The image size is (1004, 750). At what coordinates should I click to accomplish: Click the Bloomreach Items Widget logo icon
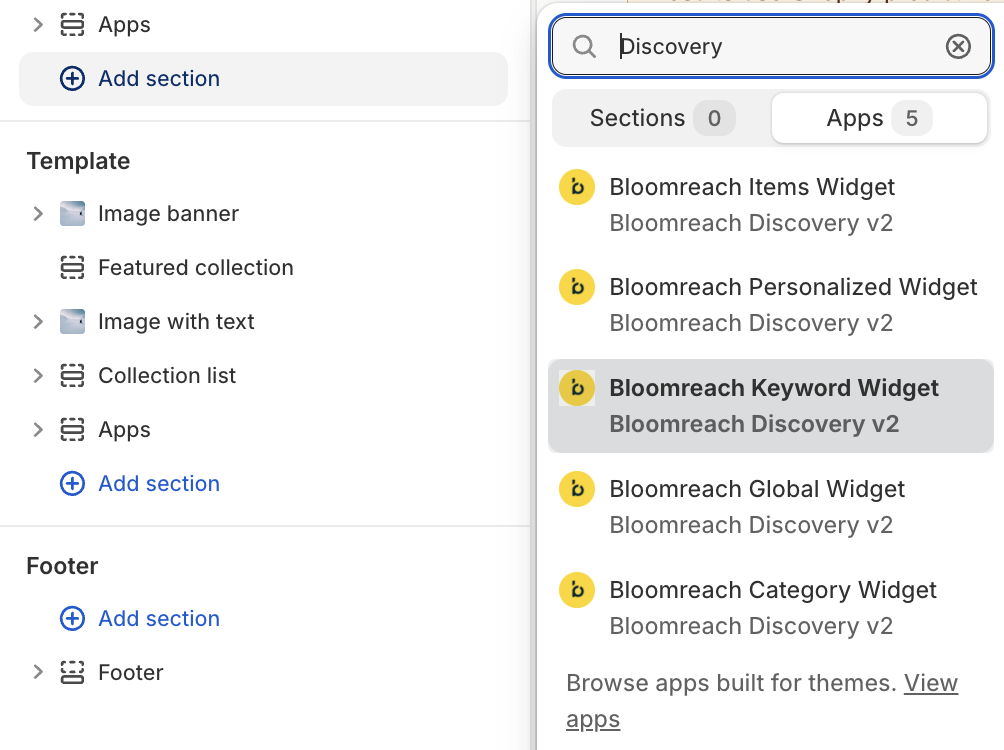[577, 187]
